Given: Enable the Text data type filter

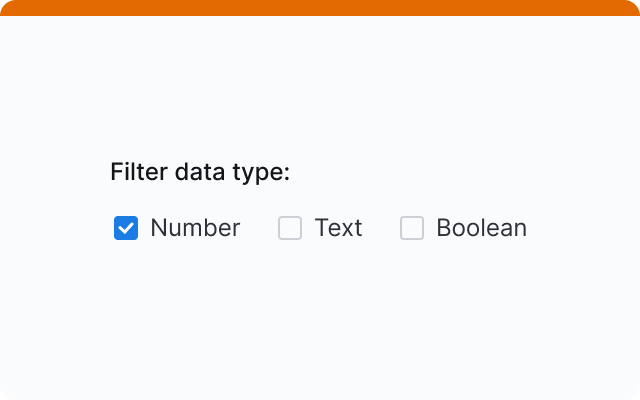Looking at the screenshot, I should (x=290, y=229).
